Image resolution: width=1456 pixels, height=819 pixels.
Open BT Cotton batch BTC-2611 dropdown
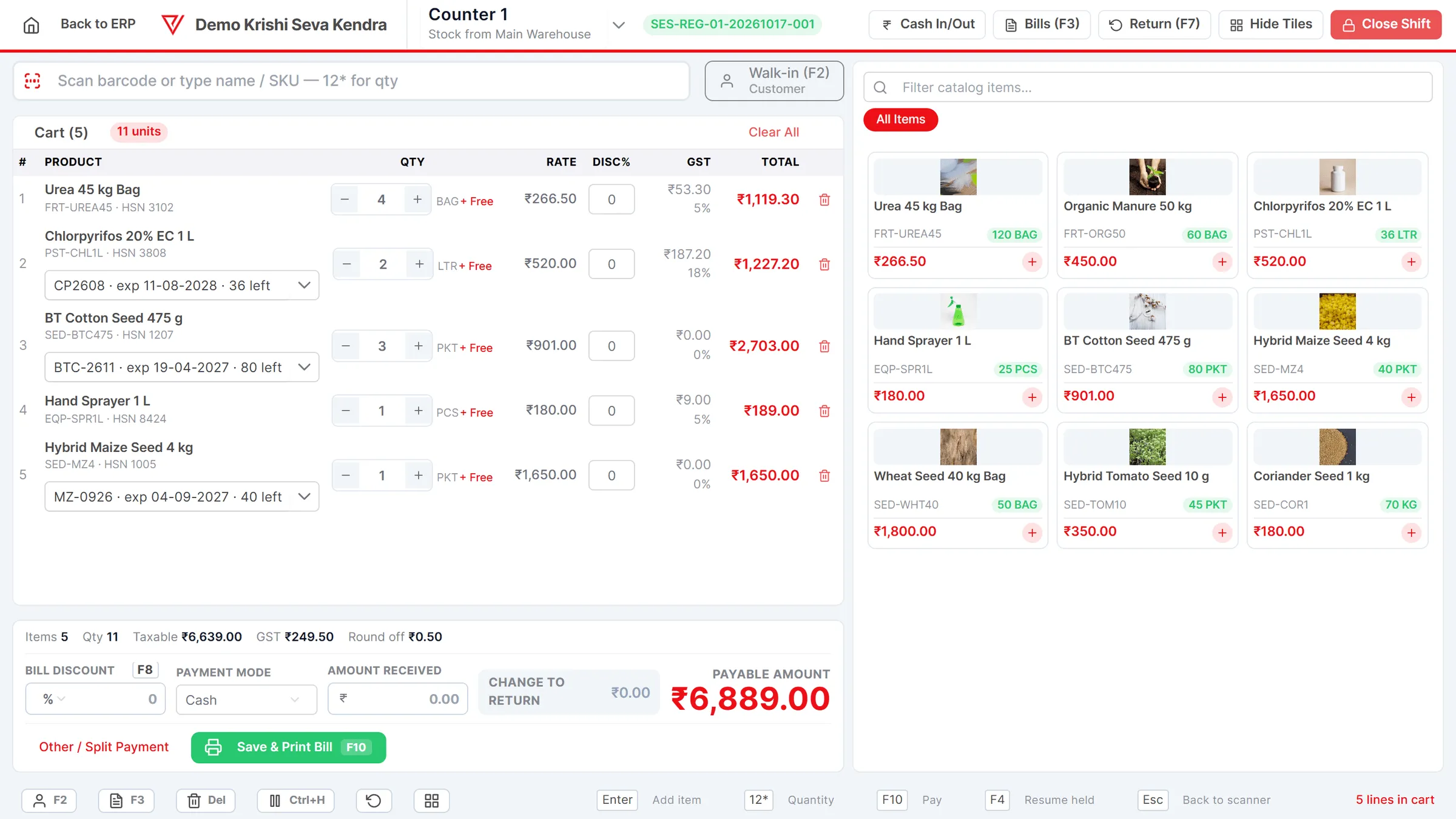pos(182,367)
